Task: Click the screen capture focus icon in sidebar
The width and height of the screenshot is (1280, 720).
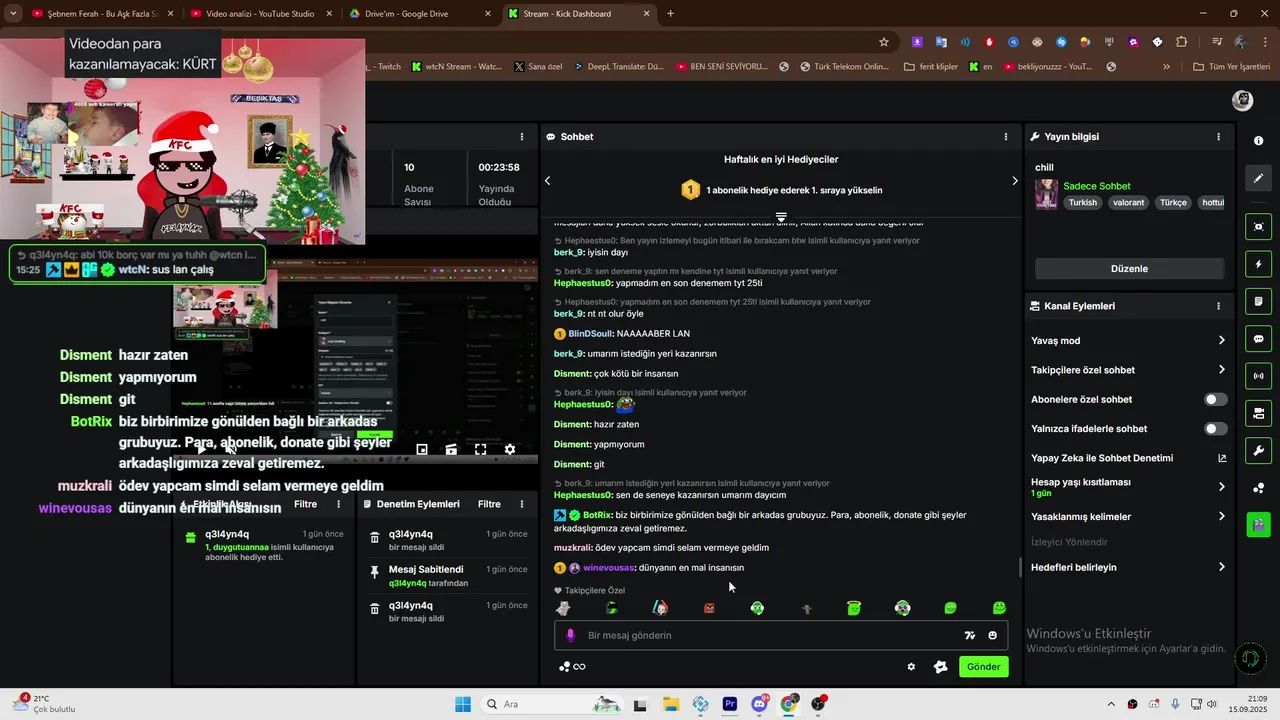Action: 1259,227
